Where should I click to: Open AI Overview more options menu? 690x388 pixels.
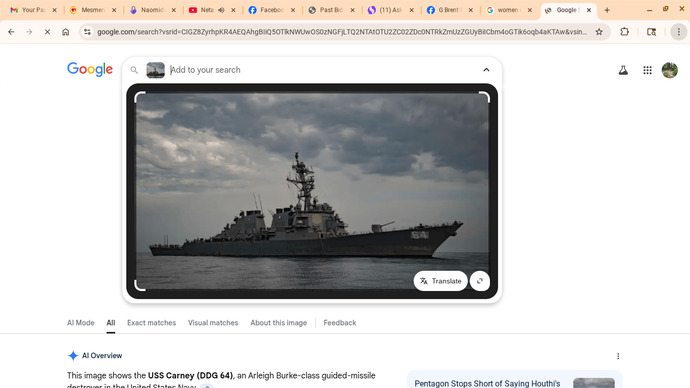tap(618, 356)
